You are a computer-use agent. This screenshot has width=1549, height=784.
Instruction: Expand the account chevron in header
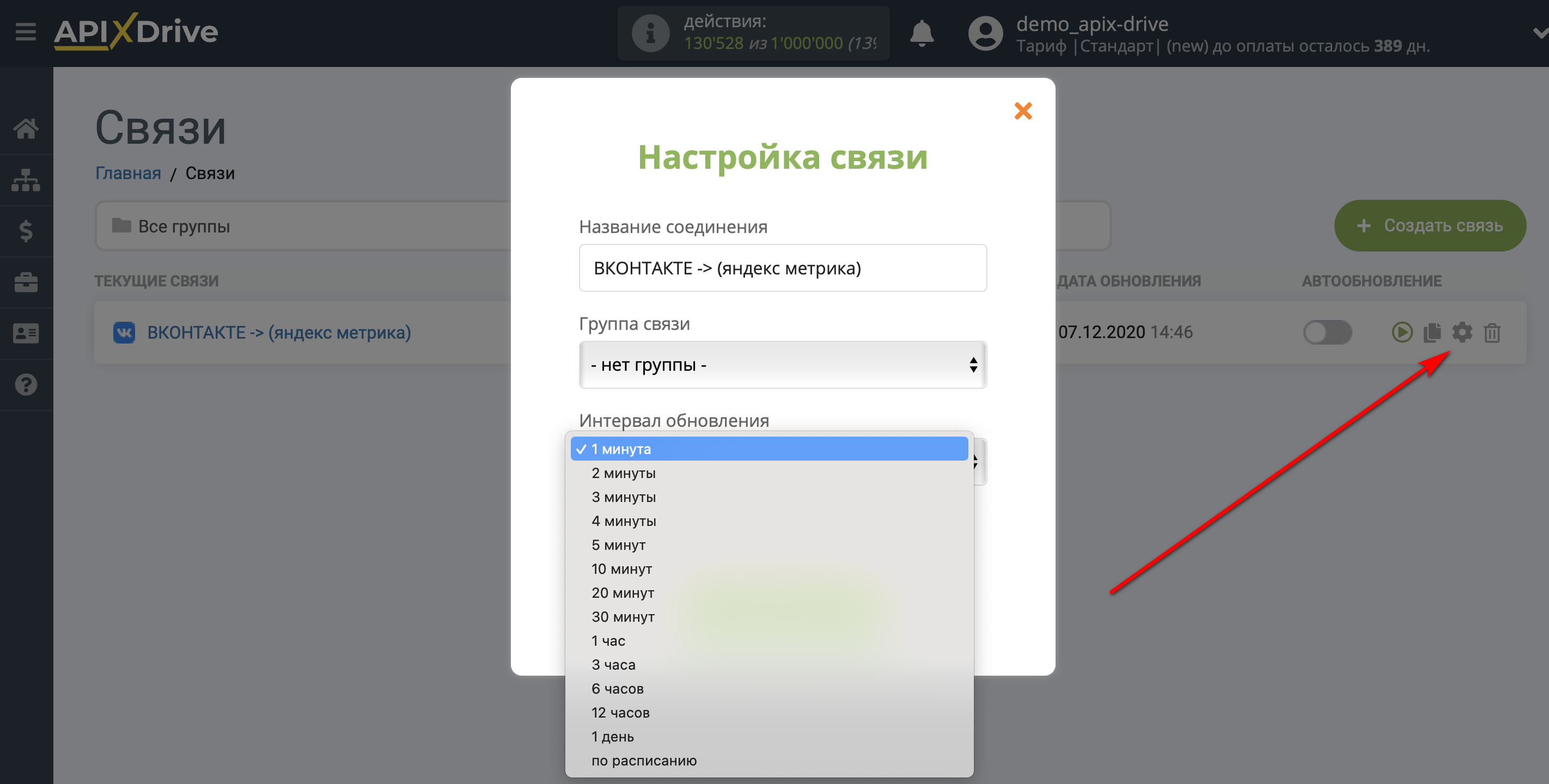click(1540, 33)
